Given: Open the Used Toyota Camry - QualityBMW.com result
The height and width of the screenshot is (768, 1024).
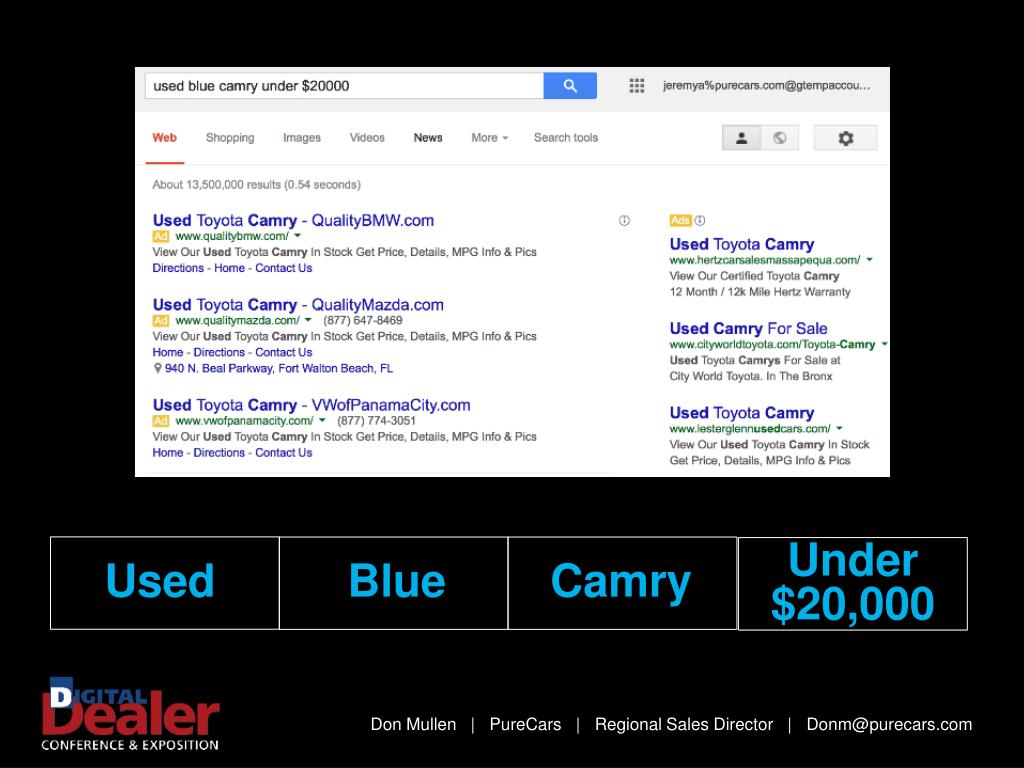Looking at the screenshot, I should [293, 220].
